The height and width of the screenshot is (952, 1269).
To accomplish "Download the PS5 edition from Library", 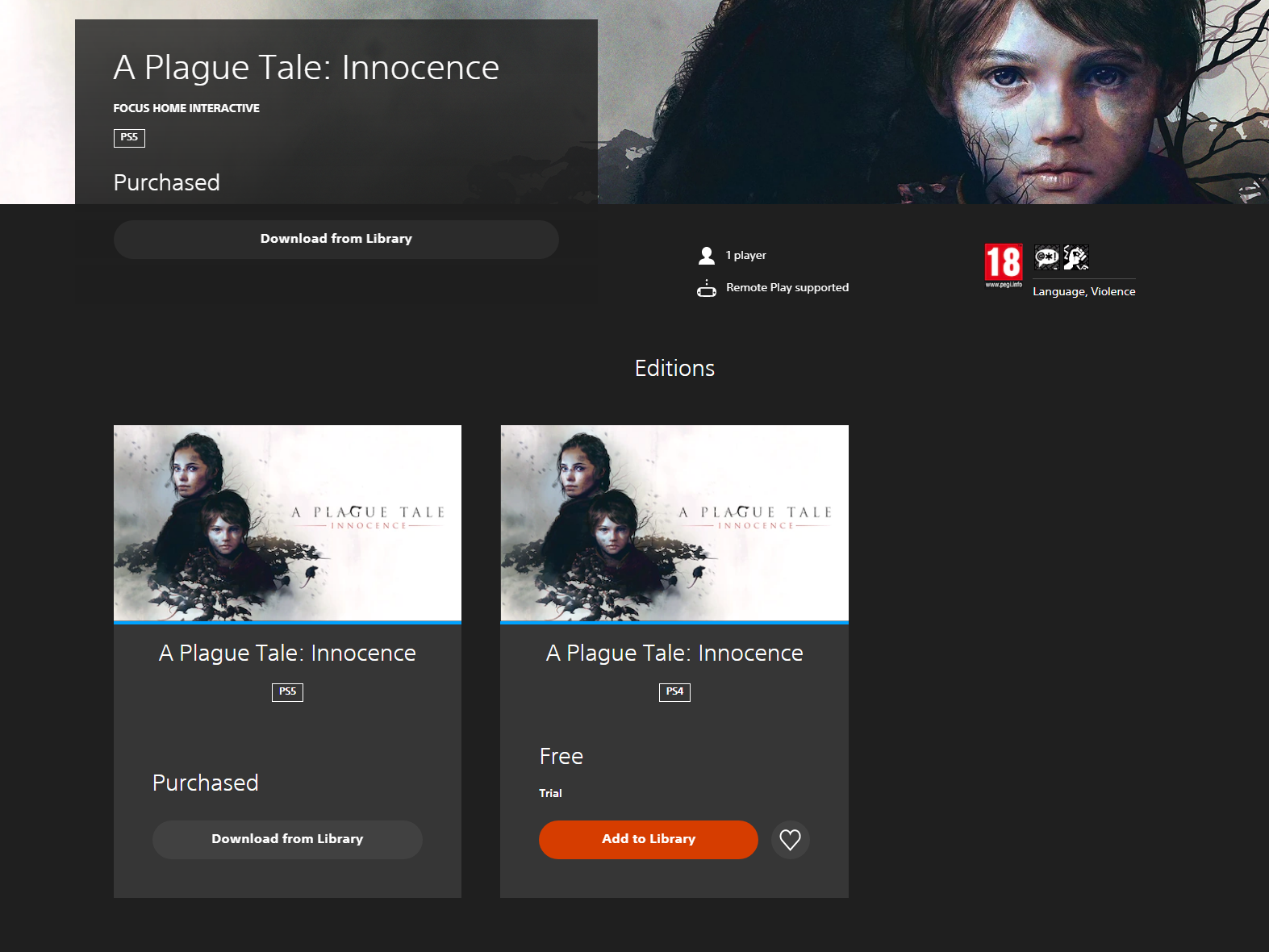I will click(287, 839).
